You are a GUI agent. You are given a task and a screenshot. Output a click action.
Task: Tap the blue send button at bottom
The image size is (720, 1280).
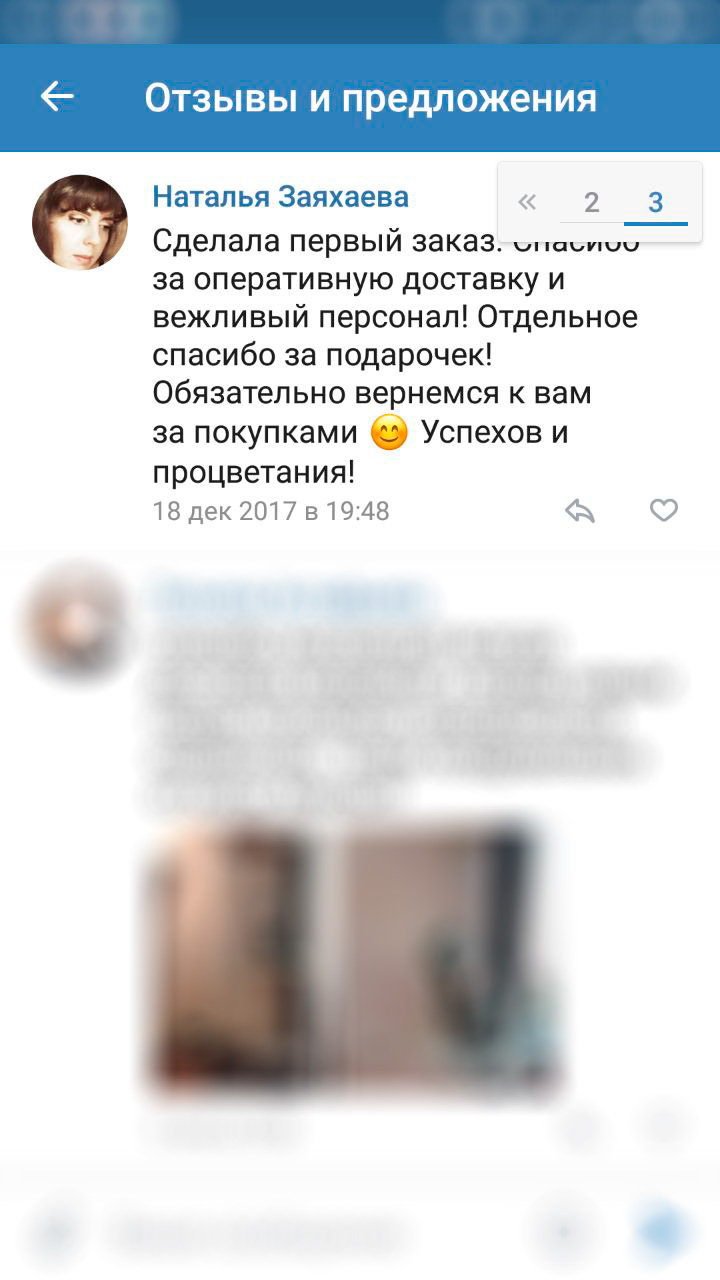point(664,1231)
